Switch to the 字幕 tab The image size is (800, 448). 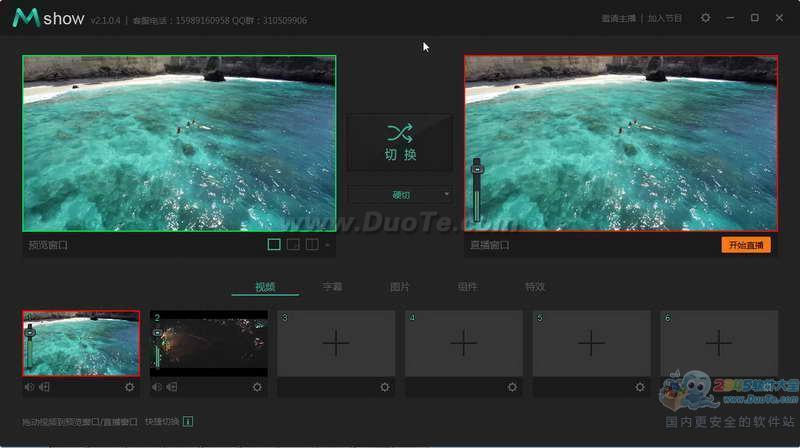click(x=332, y=287)
